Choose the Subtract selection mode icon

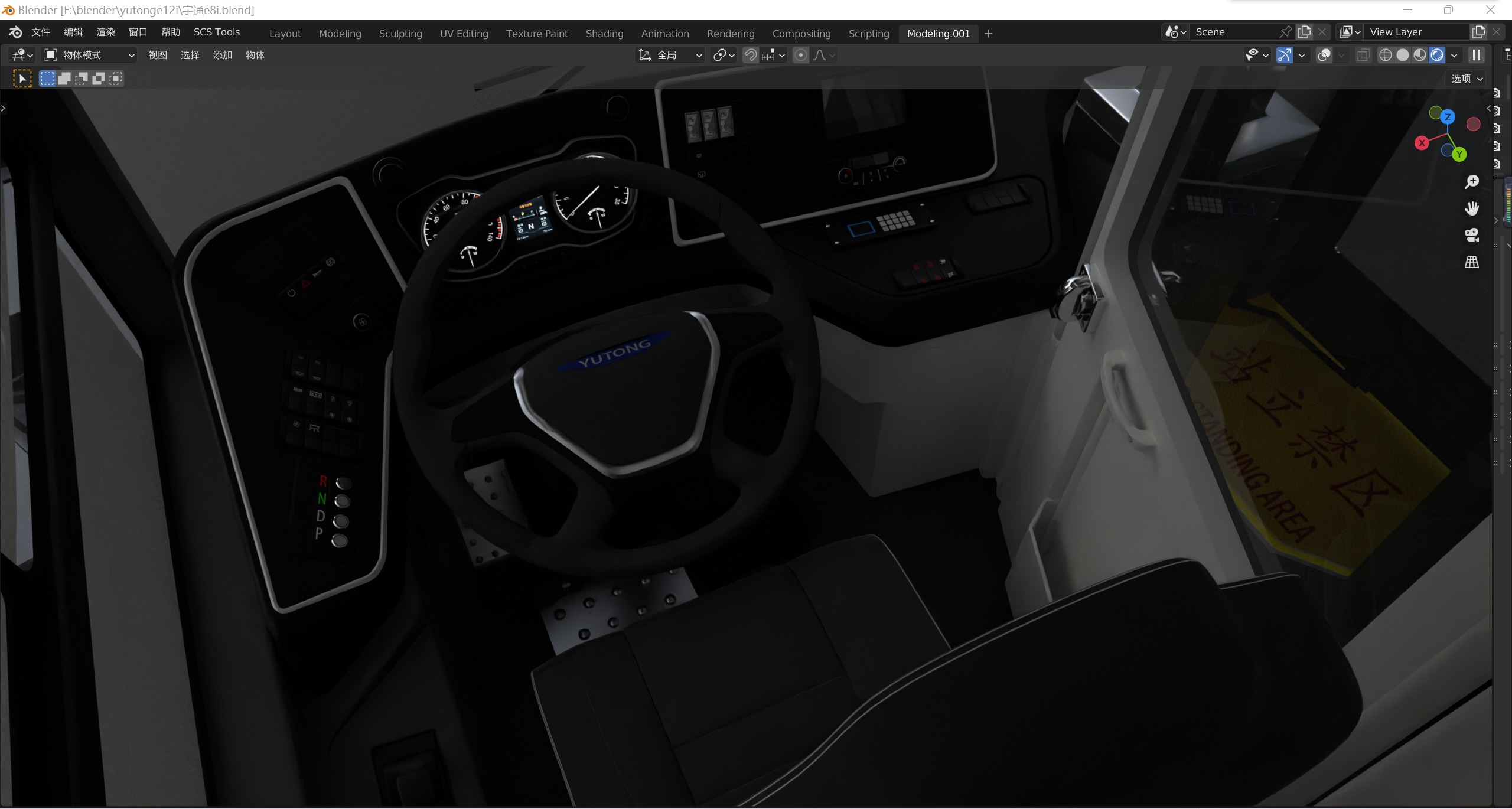[81, 79]
